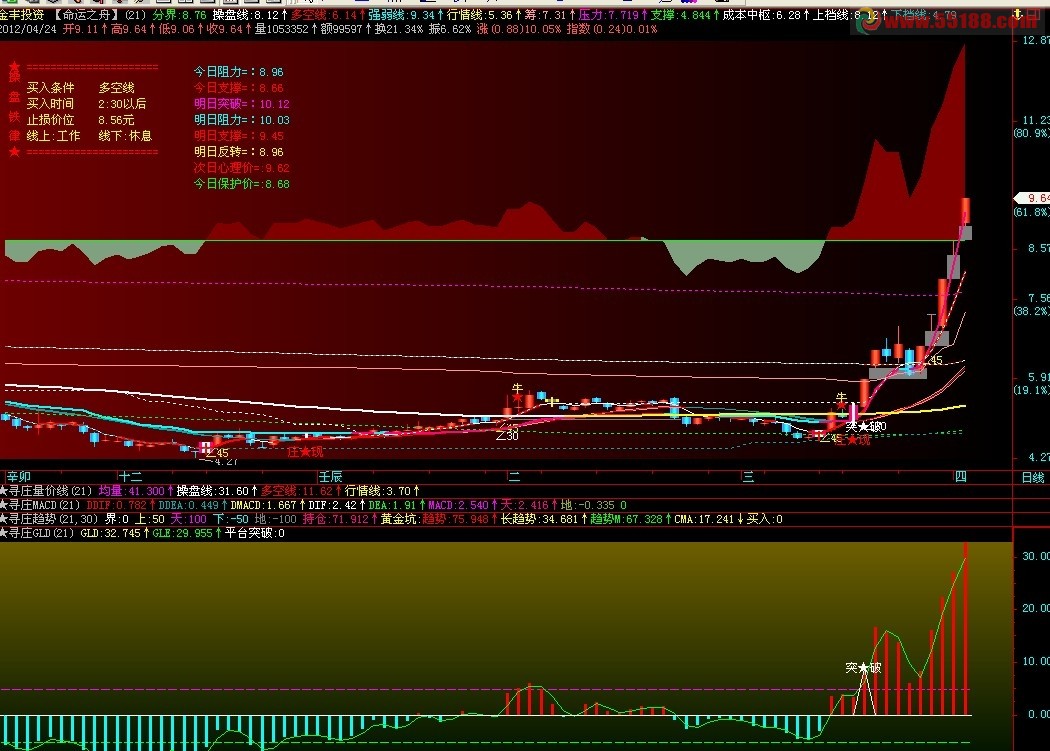Click the 牛 signal marker above 突★破
Viewport: 1050px width, 751px height.
point(841,399)
